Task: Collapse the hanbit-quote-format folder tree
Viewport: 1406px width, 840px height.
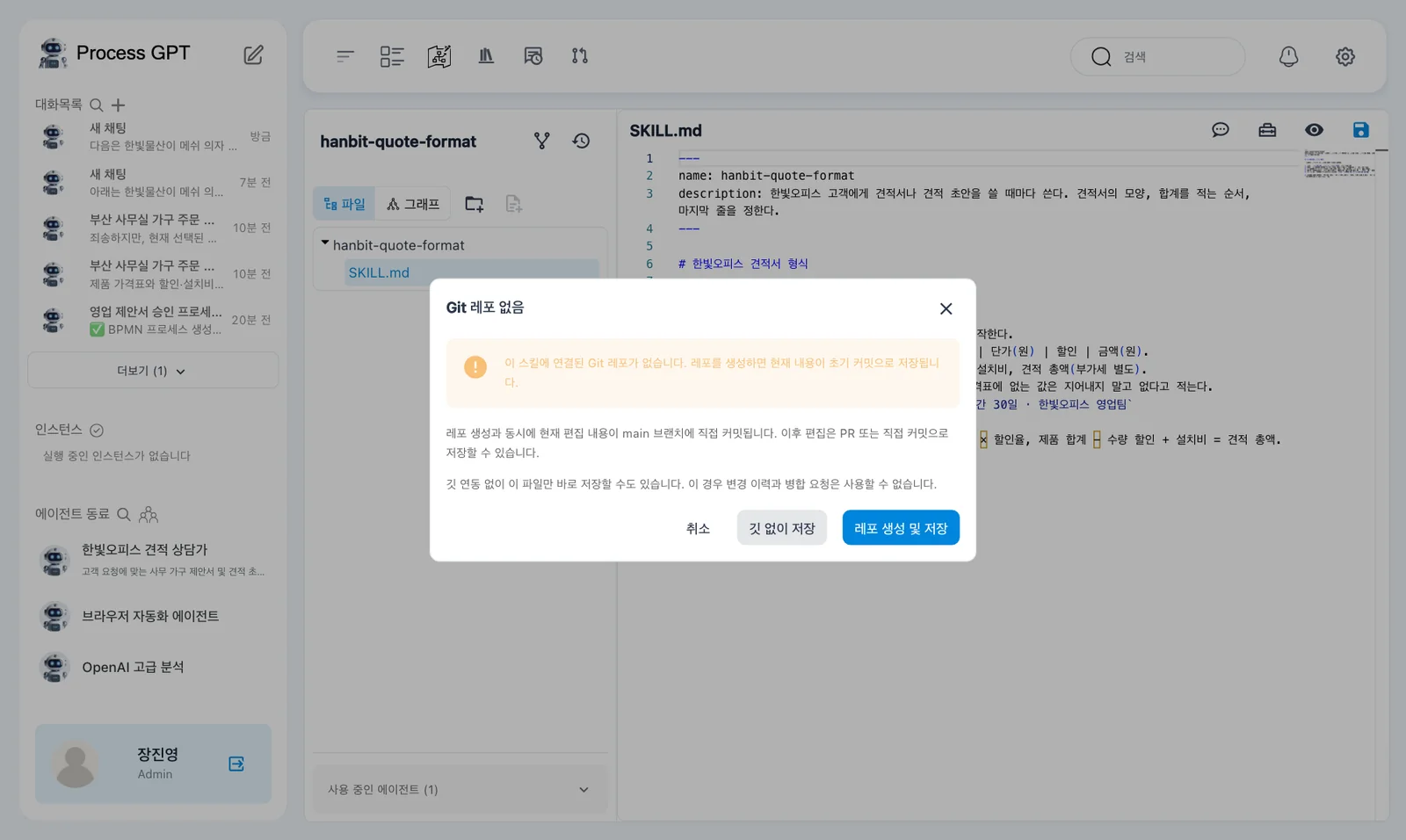Action: (x=325, y=243)
